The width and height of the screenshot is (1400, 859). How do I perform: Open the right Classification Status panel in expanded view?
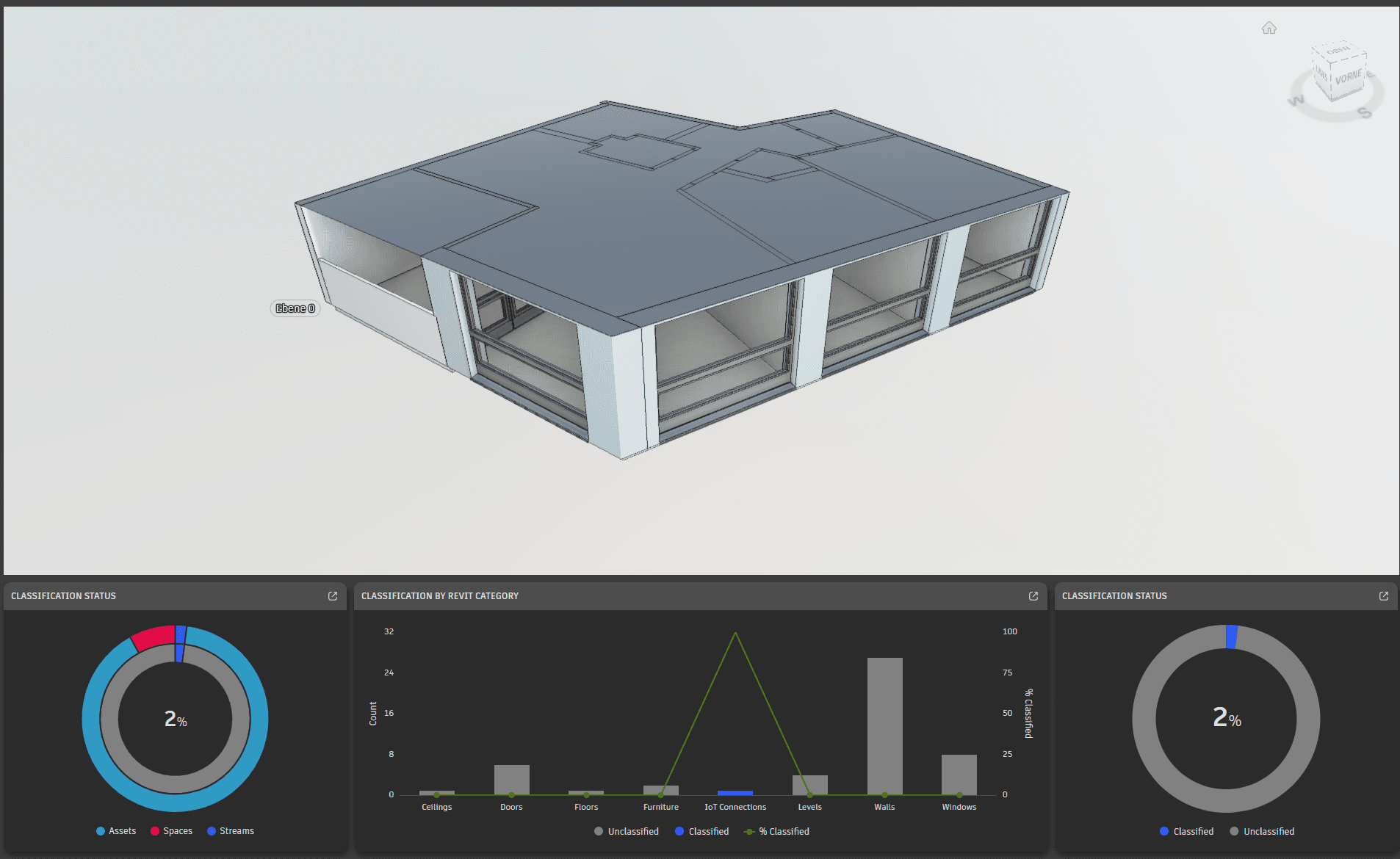pyautogui.click(x=1384, y=596)
